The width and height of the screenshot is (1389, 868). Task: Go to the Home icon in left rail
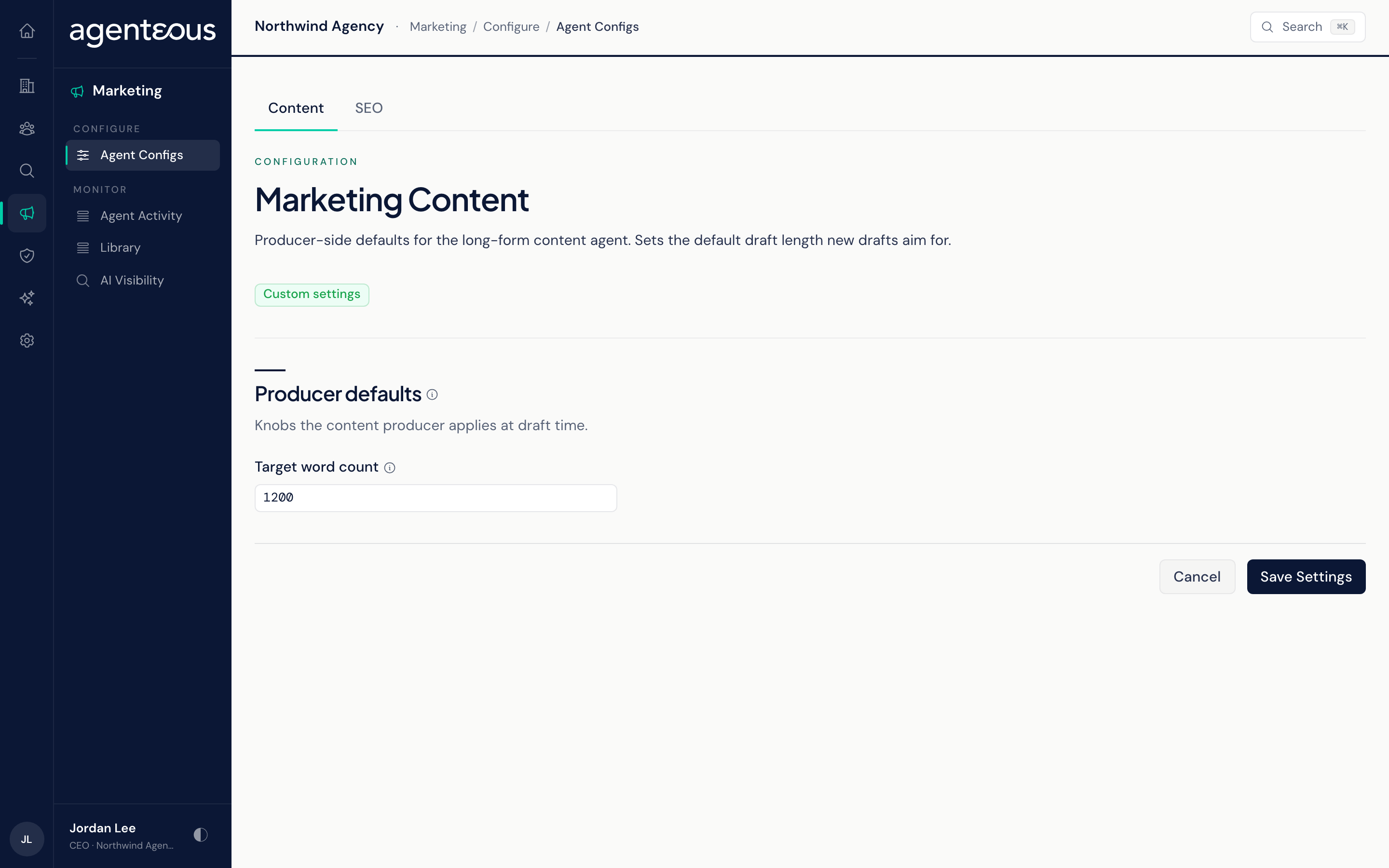coord(27,30)
